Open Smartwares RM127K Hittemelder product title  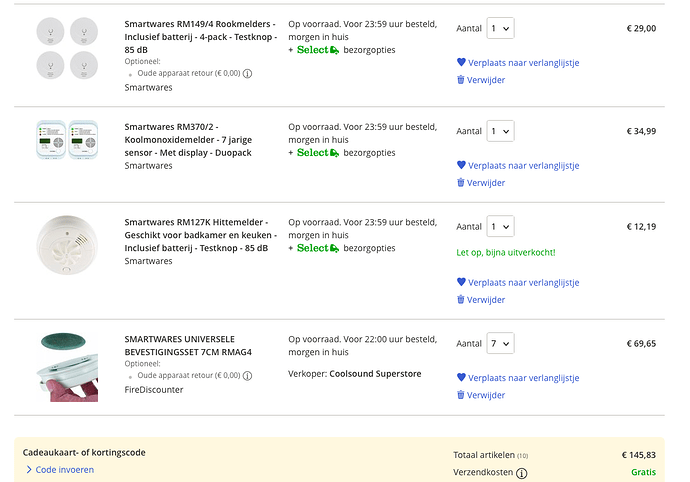[200, 235]
